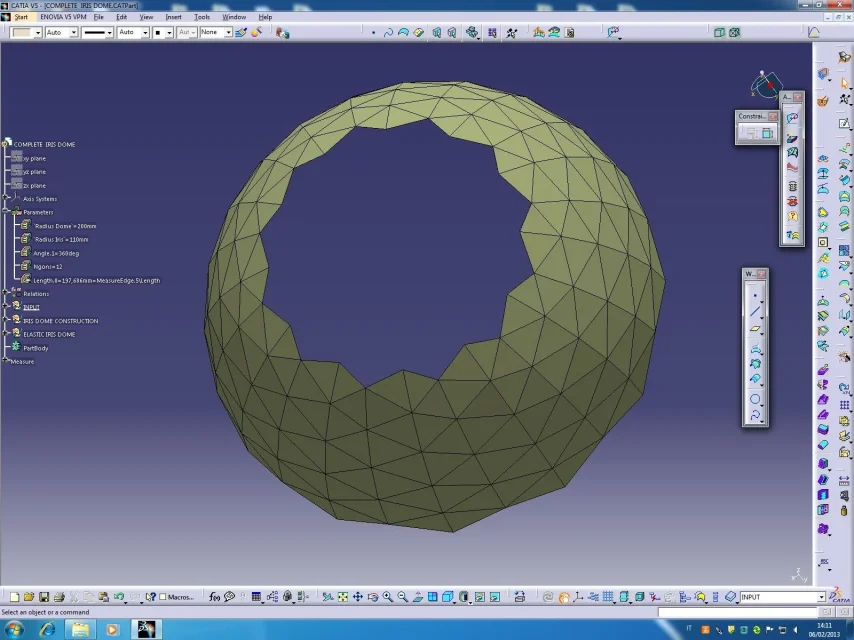Expand the Axis Systems node
This screenshot has height=640, width=854.
pos(5,197)
